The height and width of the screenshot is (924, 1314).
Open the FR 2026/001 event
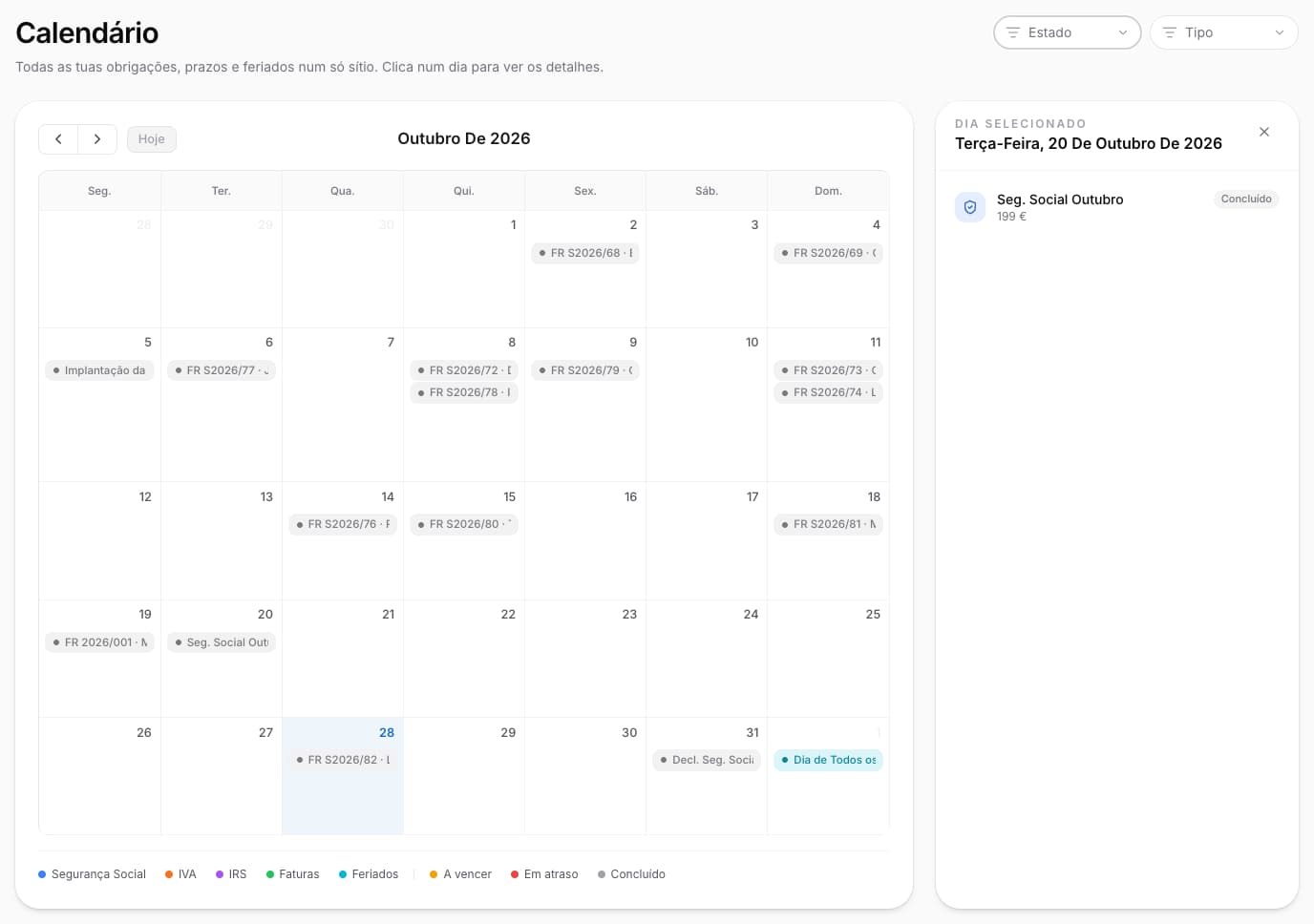point(99,642)
